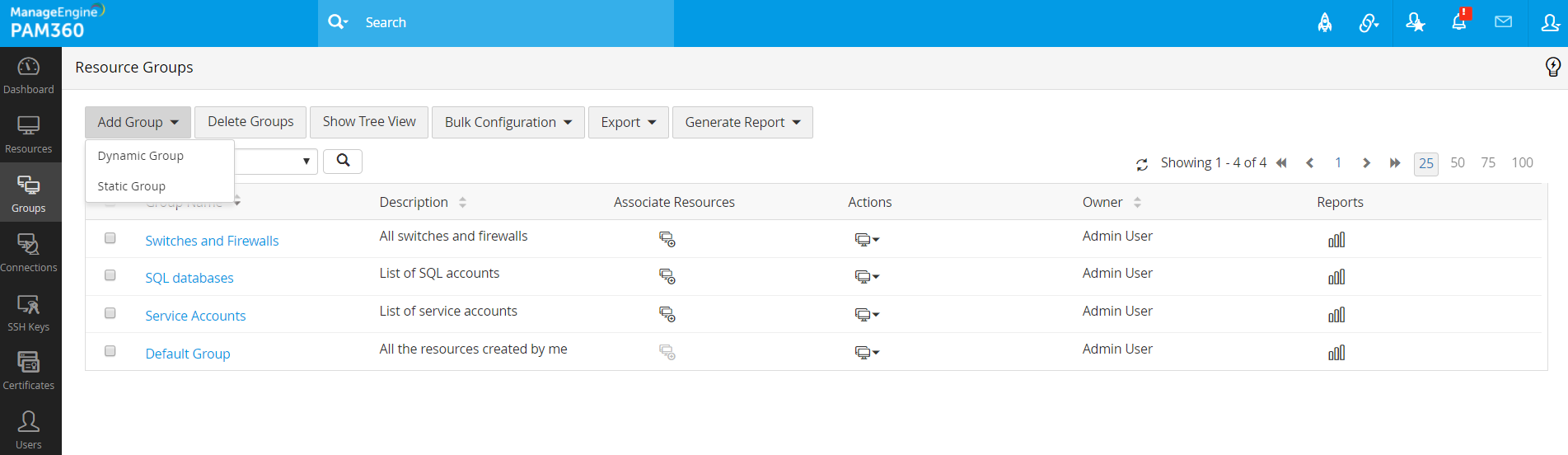Go to Connections in the sidebar

(29, 252)
